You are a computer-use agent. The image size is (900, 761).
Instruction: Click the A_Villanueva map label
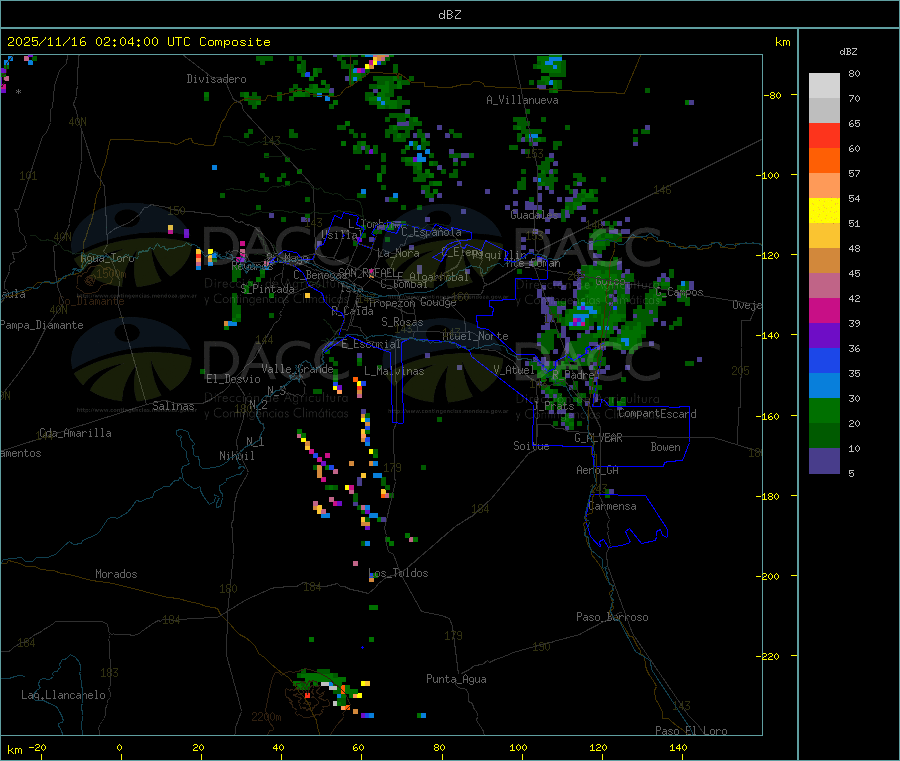522,100
